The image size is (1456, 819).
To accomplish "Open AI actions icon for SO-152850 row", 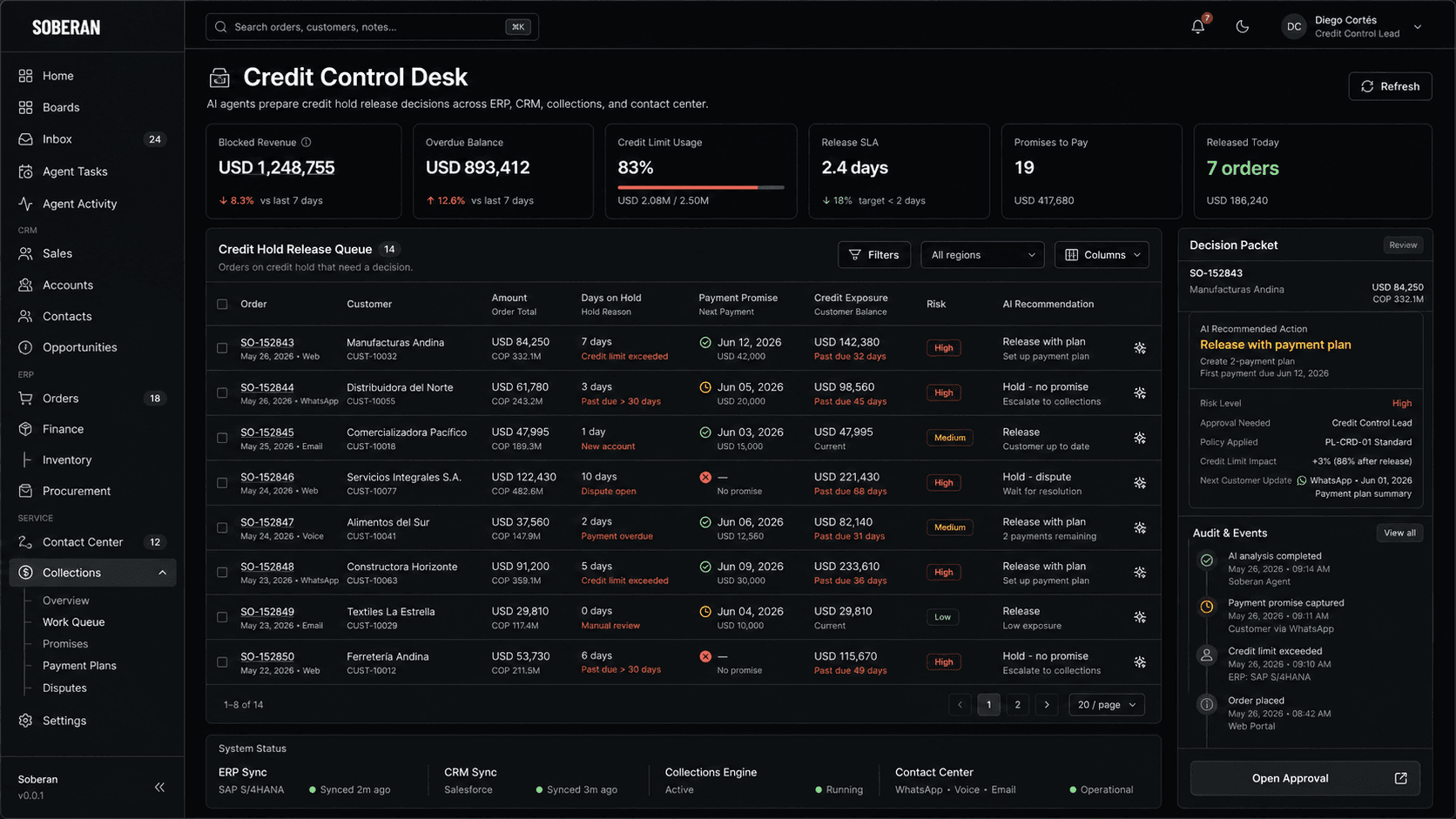I will click(1140, 662).
